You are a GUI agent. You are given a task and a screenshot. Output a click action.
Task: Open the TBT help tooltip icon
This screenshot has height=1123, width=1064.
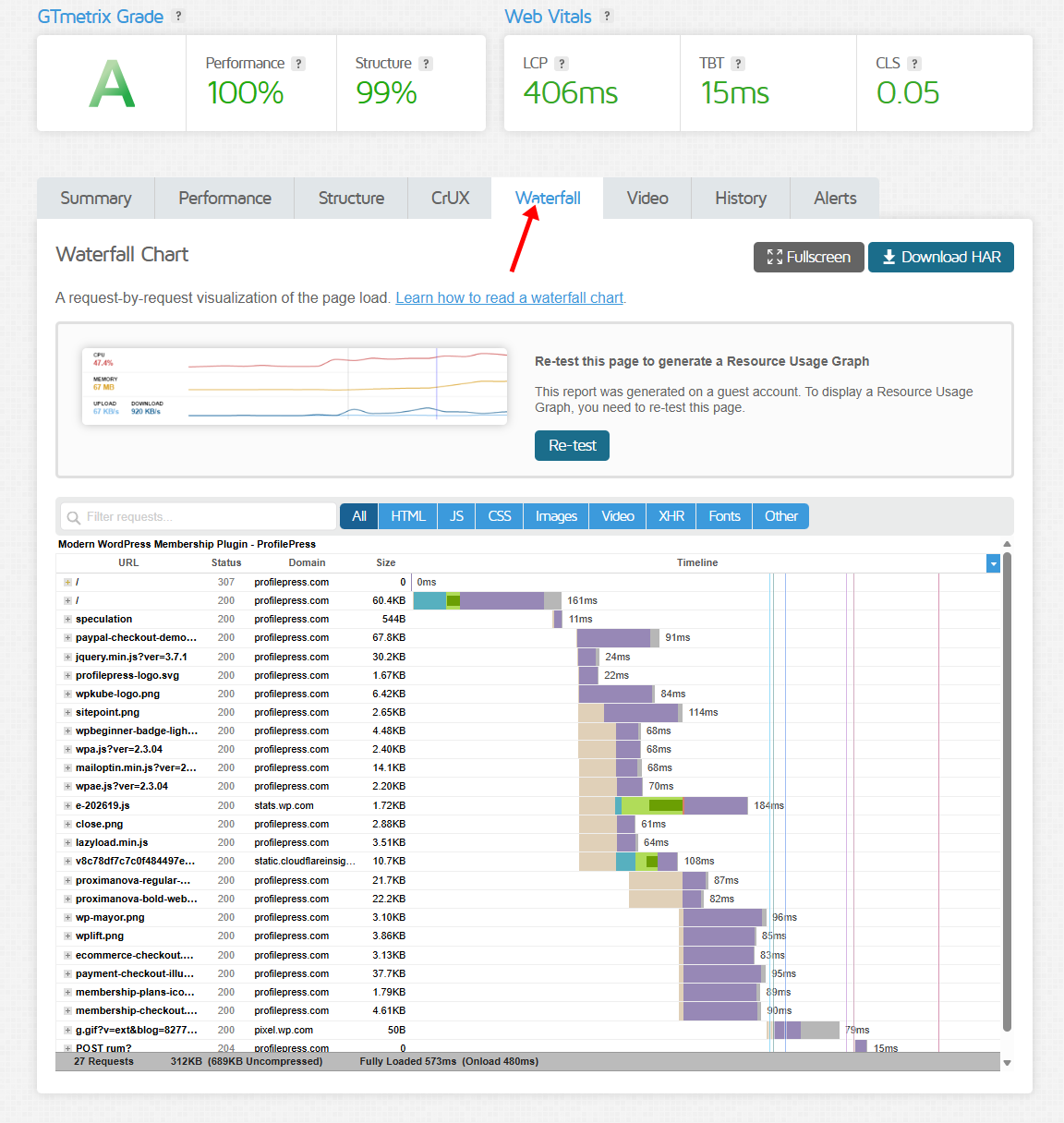tap(738, 64)
